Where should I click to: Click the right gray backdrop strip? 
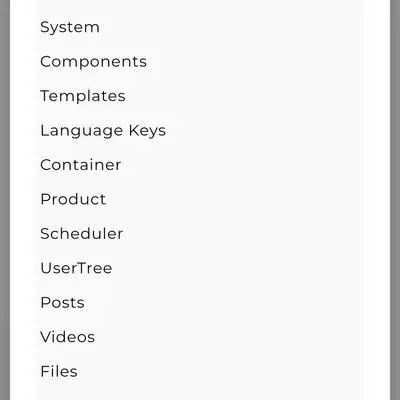pos(395,200)
